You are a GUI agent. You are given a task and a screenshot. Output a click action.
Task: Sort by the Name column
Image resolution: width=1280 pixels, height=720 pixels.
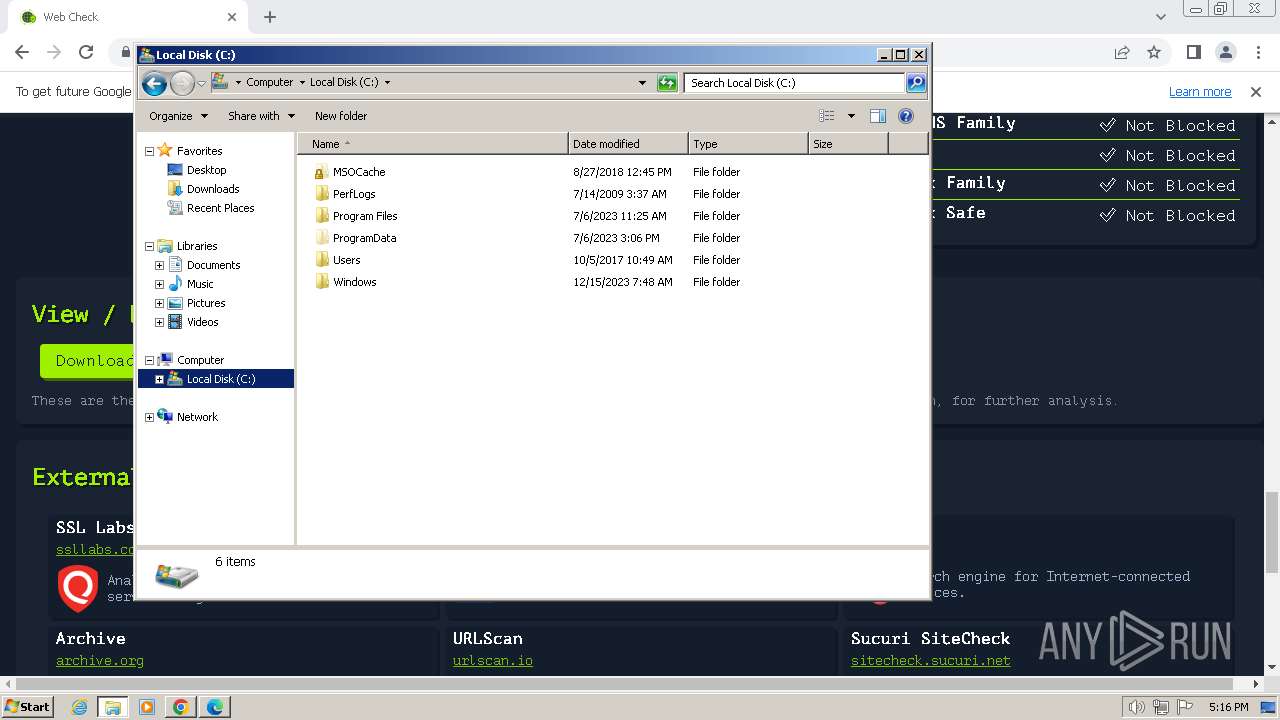pyautogui.click(x=433, y=144)
